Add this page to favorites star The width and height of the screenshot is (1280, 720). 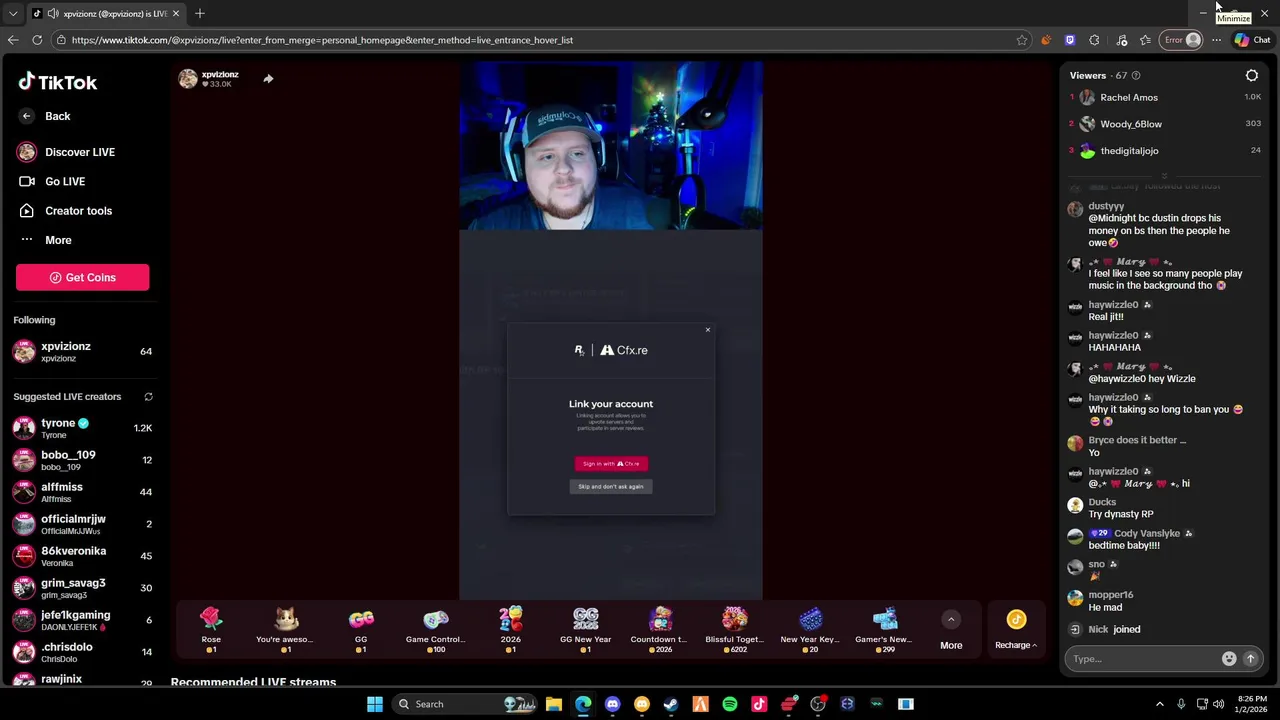click(1021, 40)
